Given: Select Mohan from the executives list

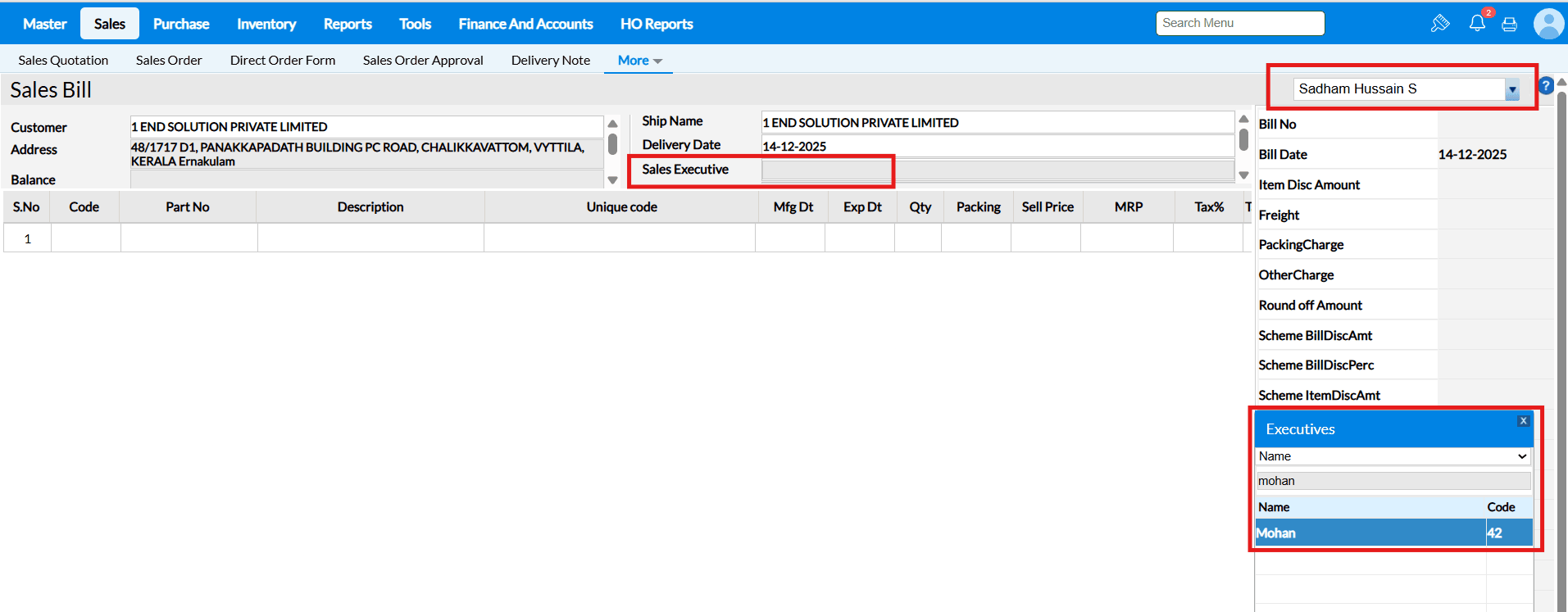Looking at the screenshot, I should point(1369,533).
